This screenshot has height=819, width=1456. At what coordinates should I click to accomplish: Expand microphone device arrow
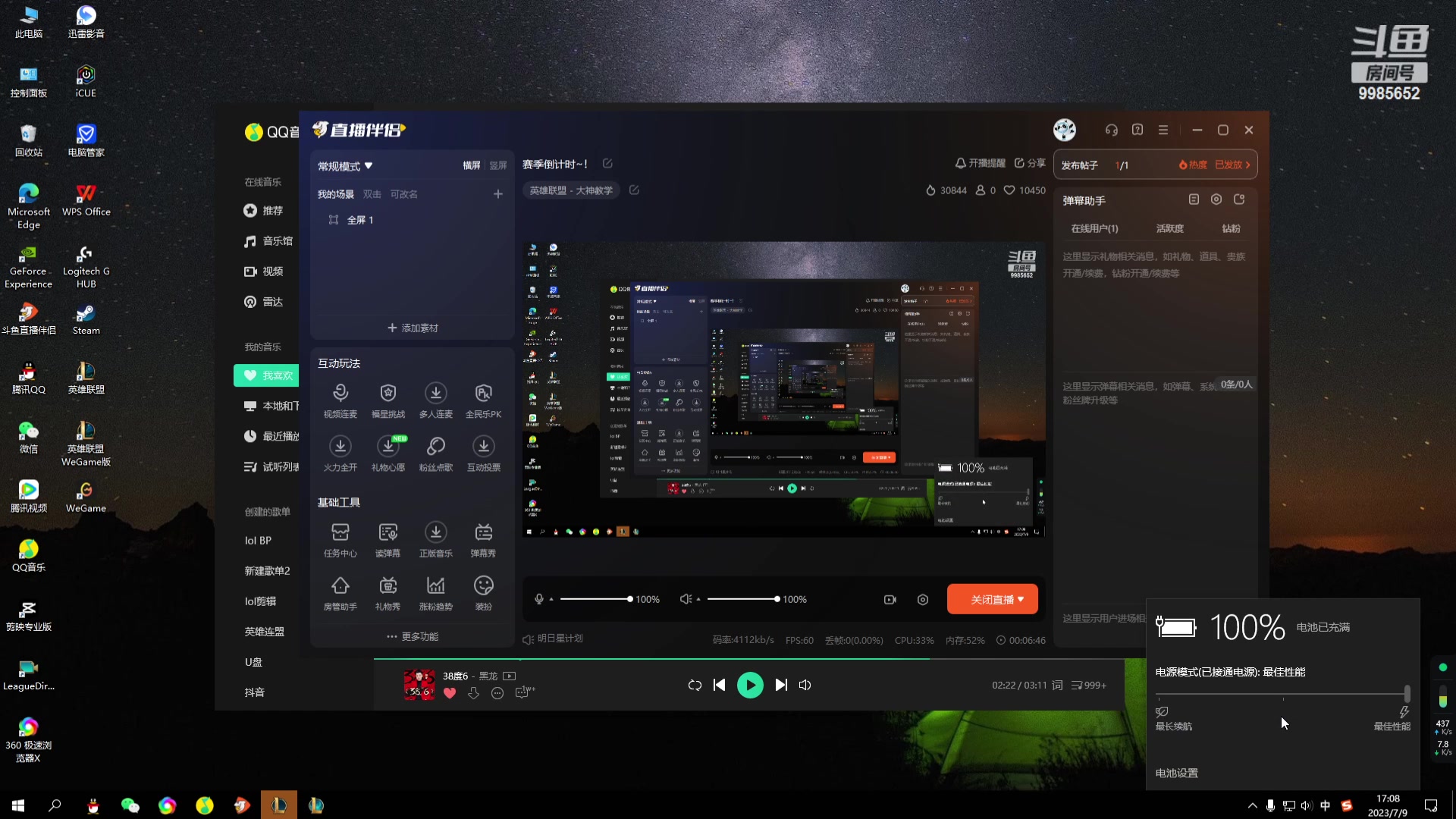(x=551, y=599)
